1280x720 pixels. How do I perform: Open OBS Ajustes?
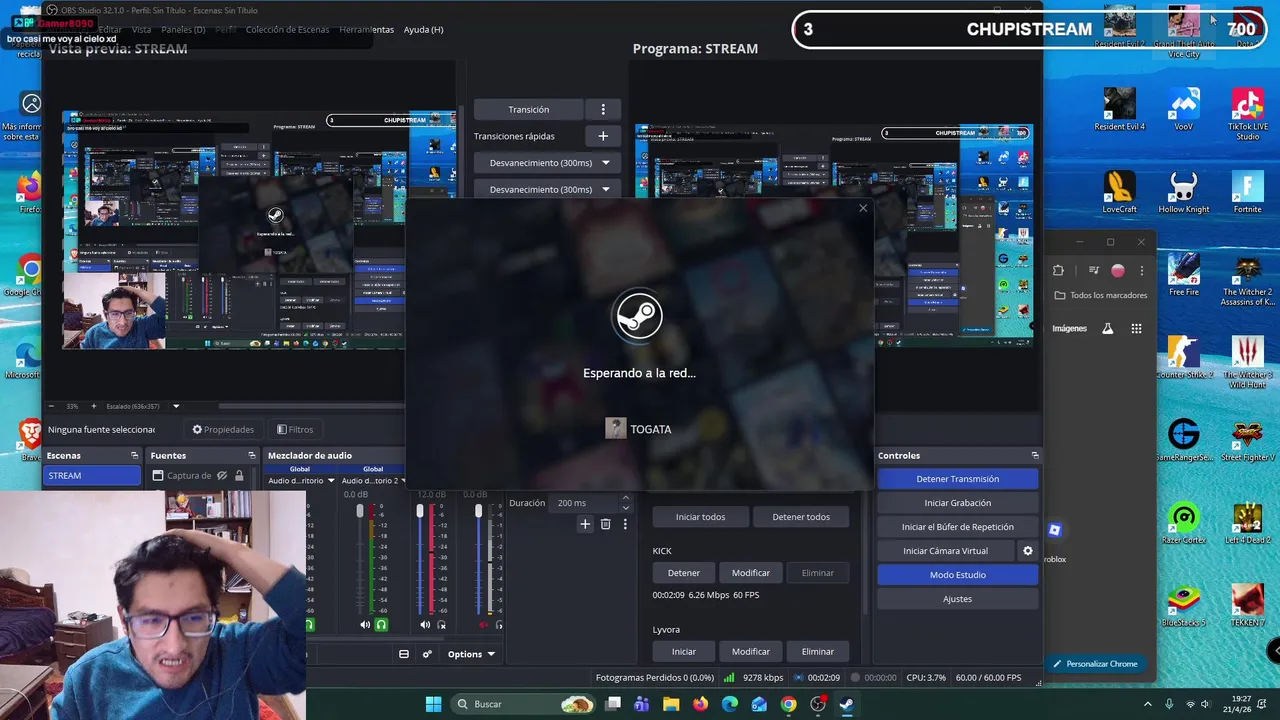pyautogui.click(x=958, y=599)
